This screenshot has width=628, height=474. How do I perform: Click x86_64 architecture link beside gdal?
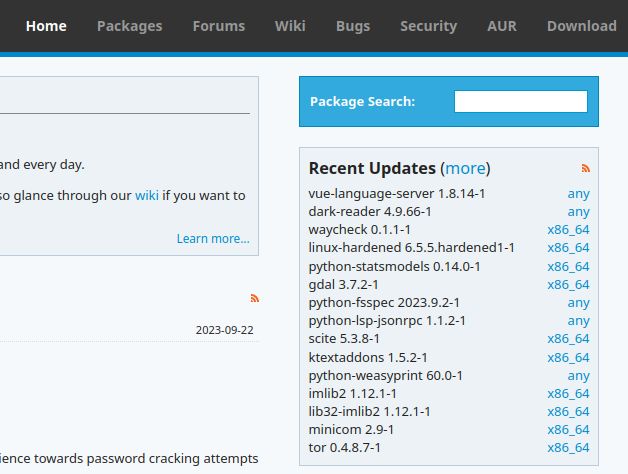click(x=568, y=284)
